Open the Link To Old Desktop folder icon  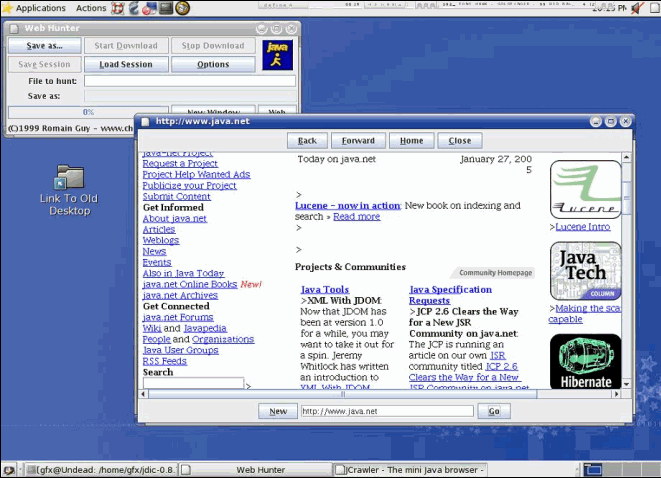(69, 177)
